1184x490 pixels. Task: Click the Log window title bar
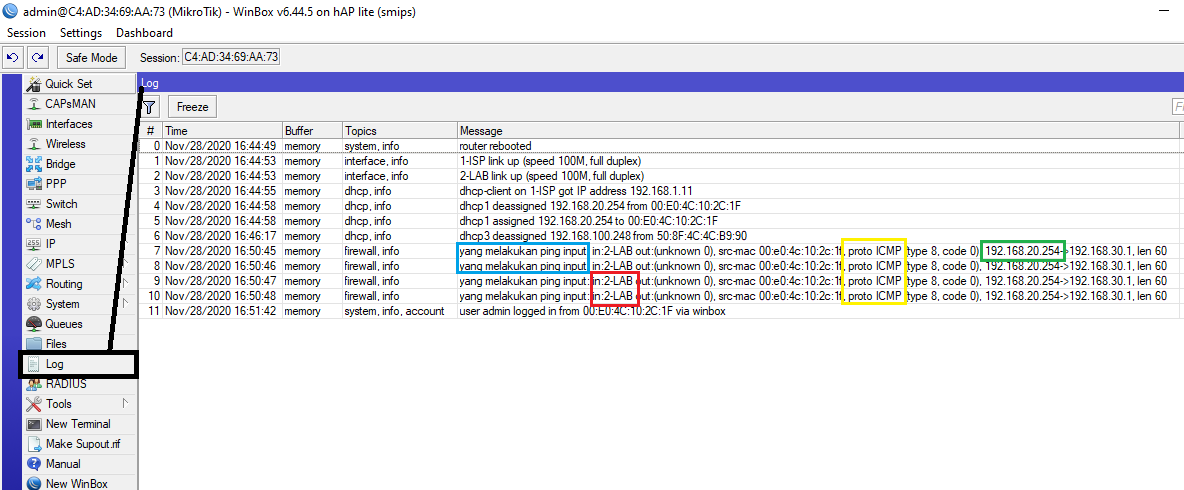pyautogui.click(x=661, y=83)
